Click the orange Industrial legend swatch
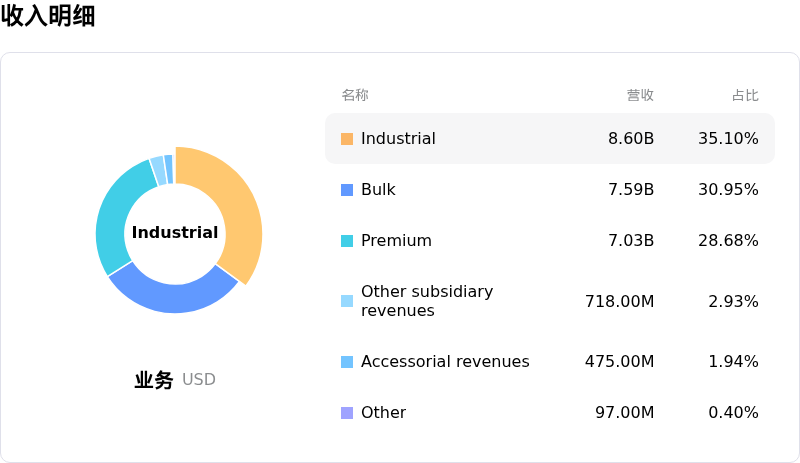Image resolution: width=800 pixels, height=463 pixels. [347, 139]
